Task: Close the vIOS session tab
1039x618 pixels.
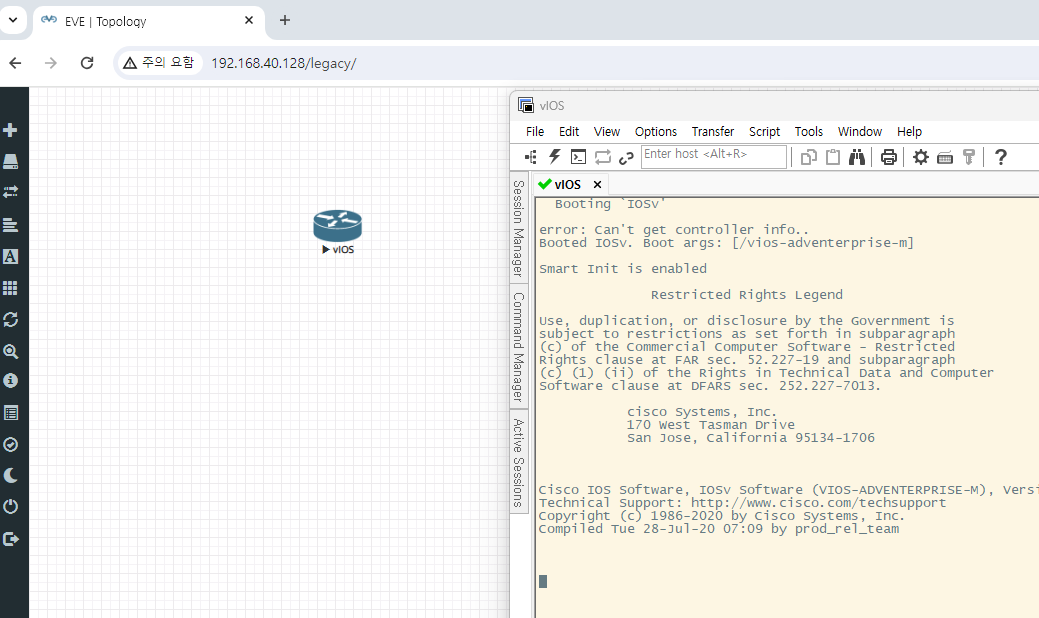Action: pyautogui.click(x=597, y=185)
